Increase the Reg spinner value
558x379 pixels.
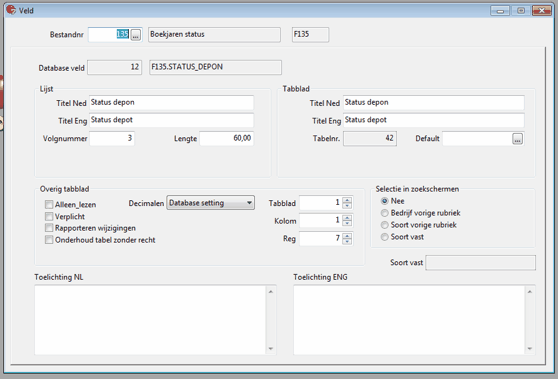tap(347, 236)
